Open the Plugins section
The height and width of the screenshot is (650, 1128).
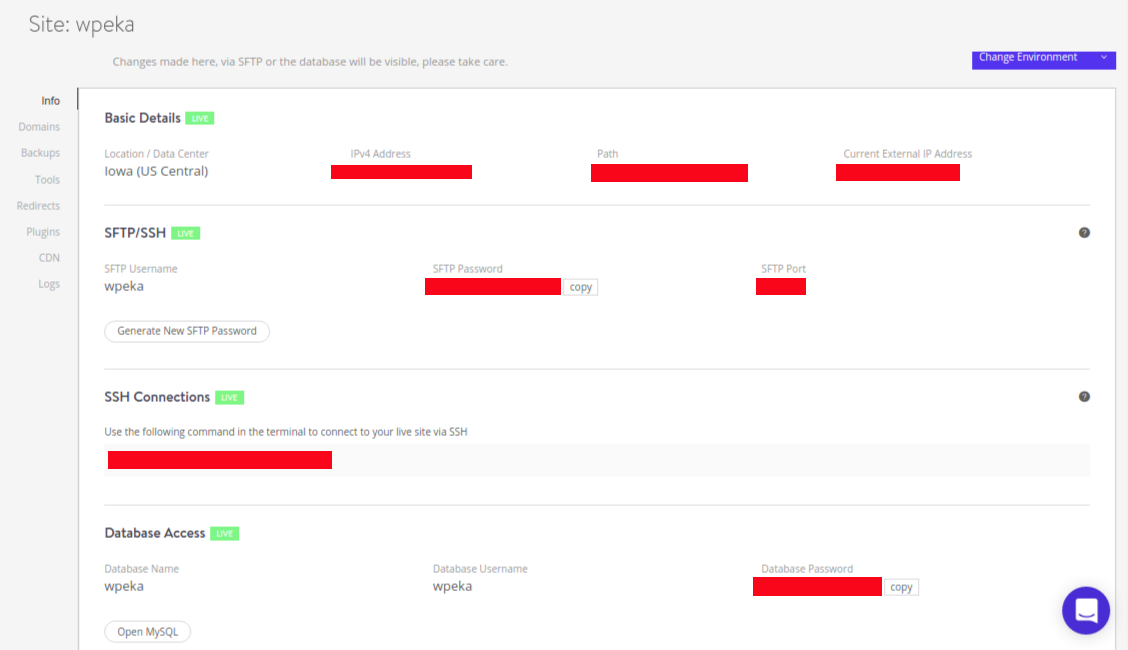point(43,231)
